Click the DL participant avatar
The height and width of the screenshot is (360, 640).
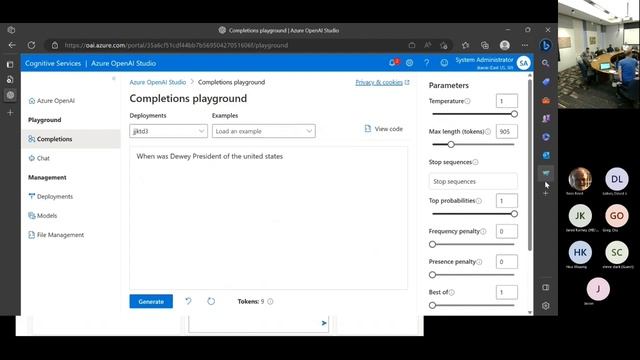[617, 179]
